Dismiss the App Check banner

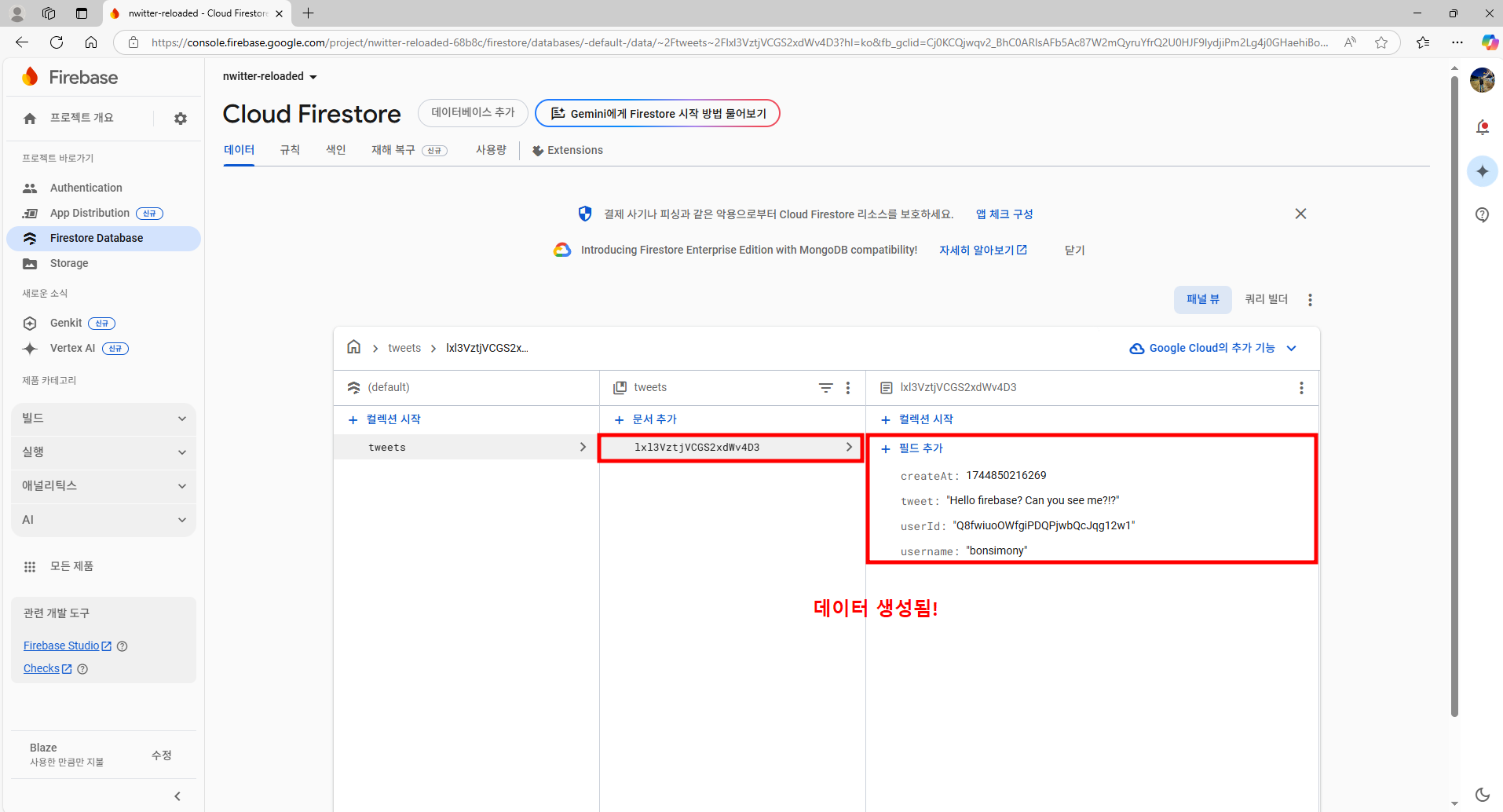[x=1300, y=214]
